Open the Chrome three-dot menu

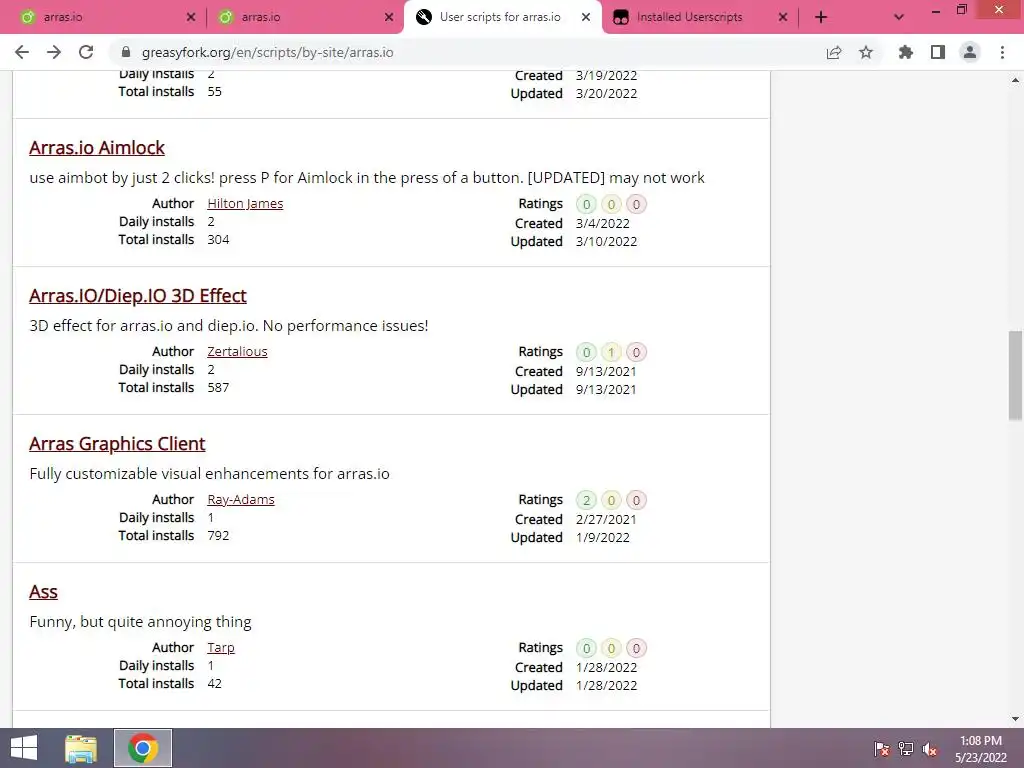click(1002, 52)
